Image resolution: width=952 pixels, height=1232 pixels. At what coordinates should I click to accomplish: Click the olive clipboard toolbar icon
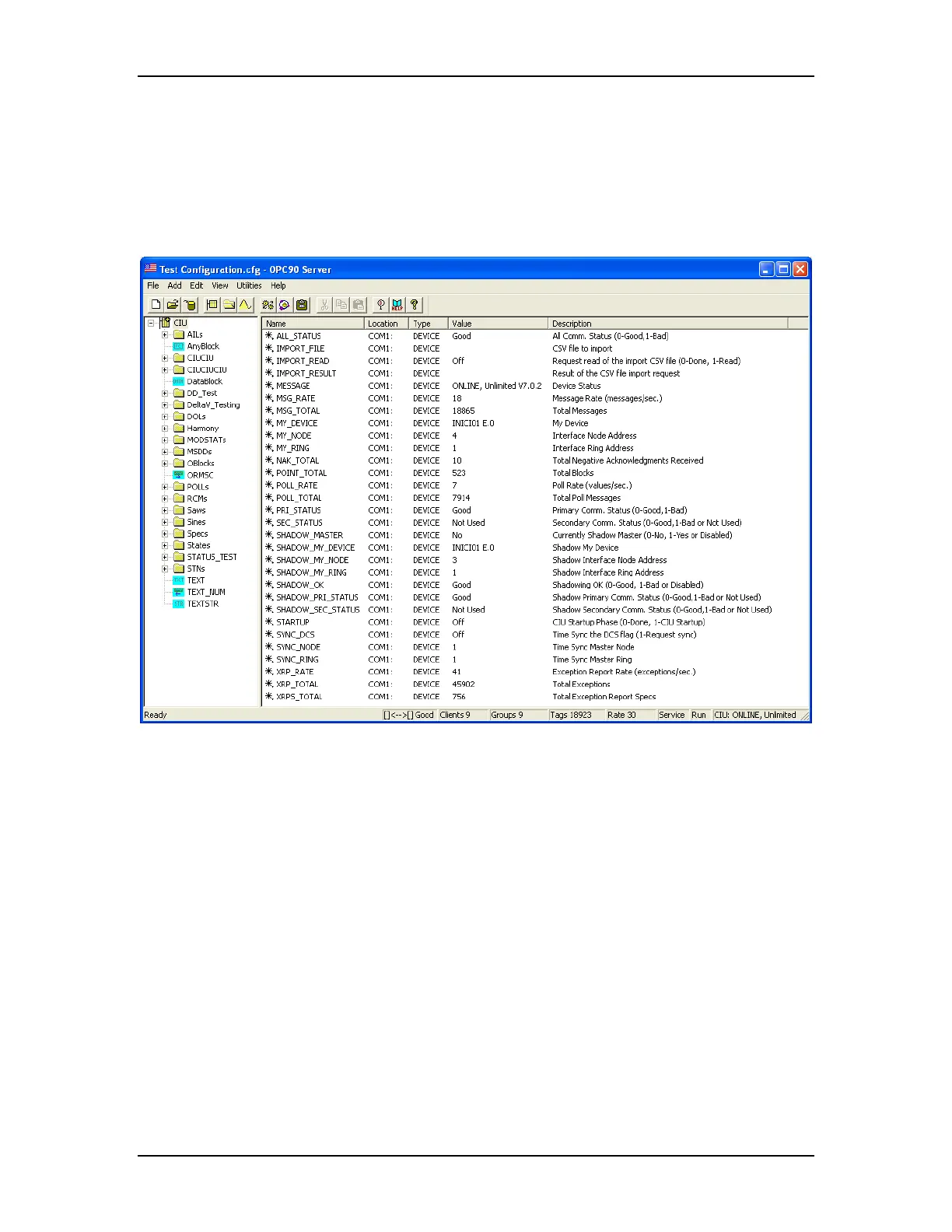[302, 305]
